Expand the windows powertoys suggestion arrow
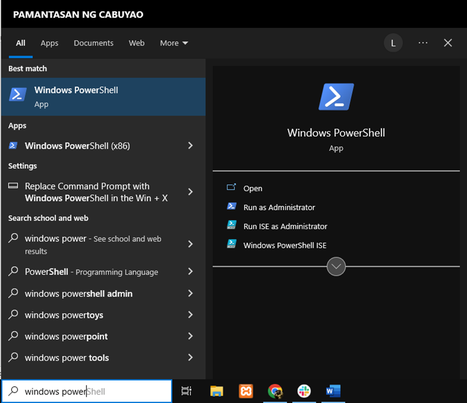Screen dimensions: 467x403 point(190,315)
